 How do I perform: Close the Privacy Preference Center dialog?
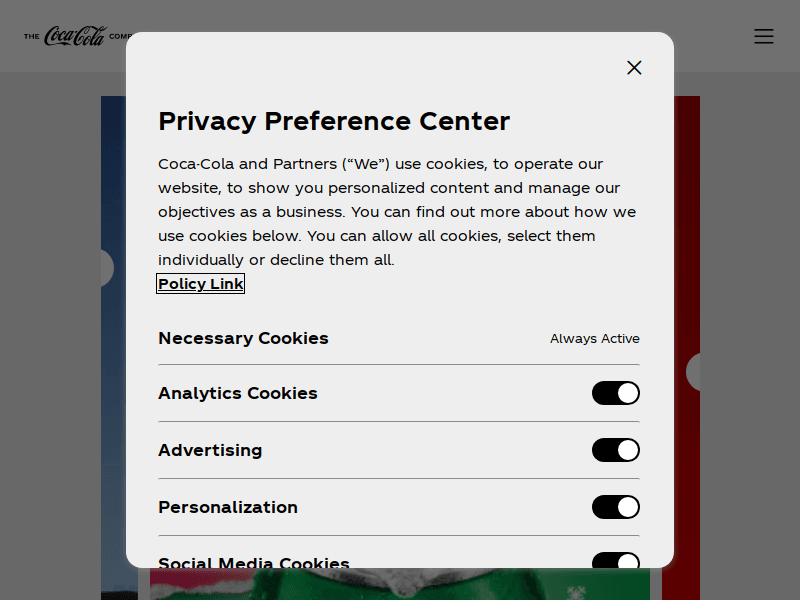coord(634,67)
